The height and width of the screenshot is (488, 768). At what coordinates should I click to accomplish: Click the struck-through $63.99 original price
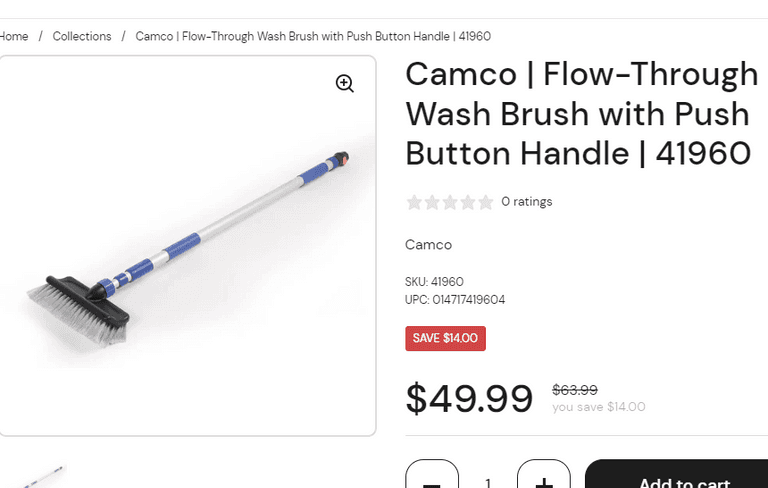(575, 390)
